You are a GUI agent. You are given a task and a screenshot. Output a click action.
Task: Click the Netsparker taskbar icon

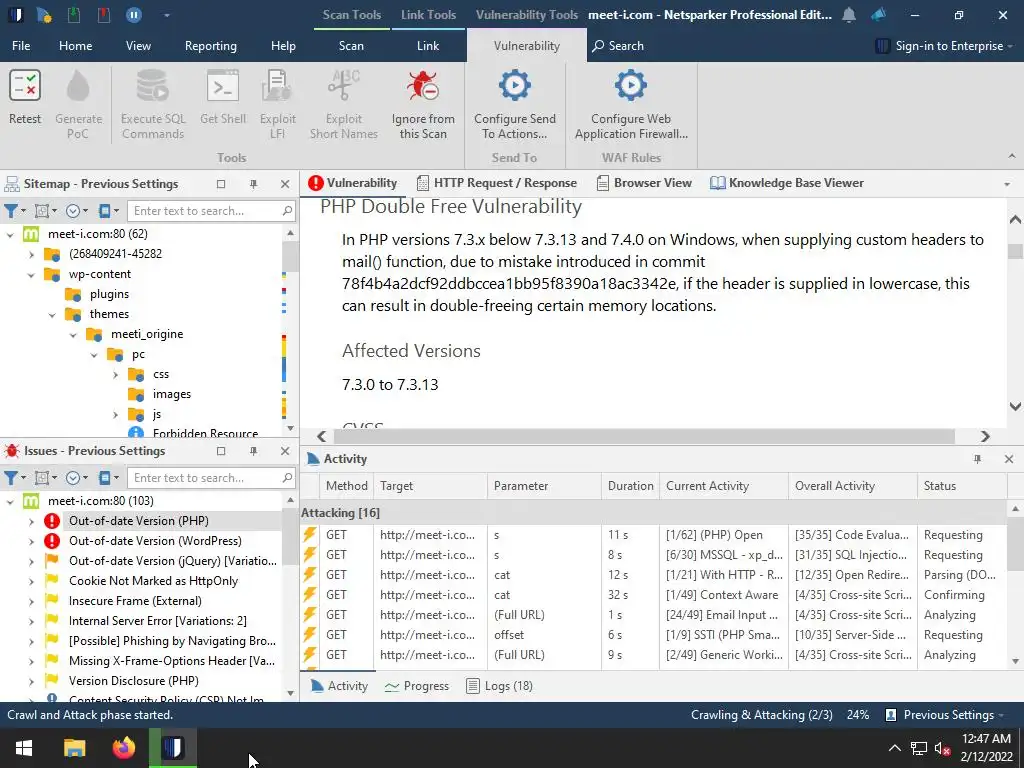coord(172,748)
